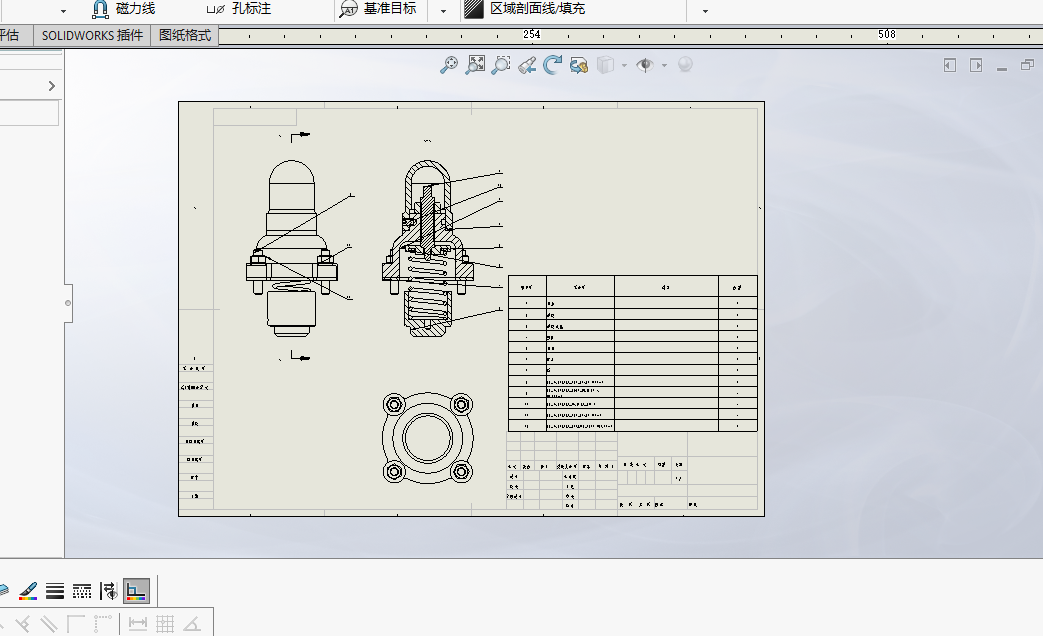
Task: Open the SOLIDWORKS 插件 tab
Action: (x=91, y=34)
